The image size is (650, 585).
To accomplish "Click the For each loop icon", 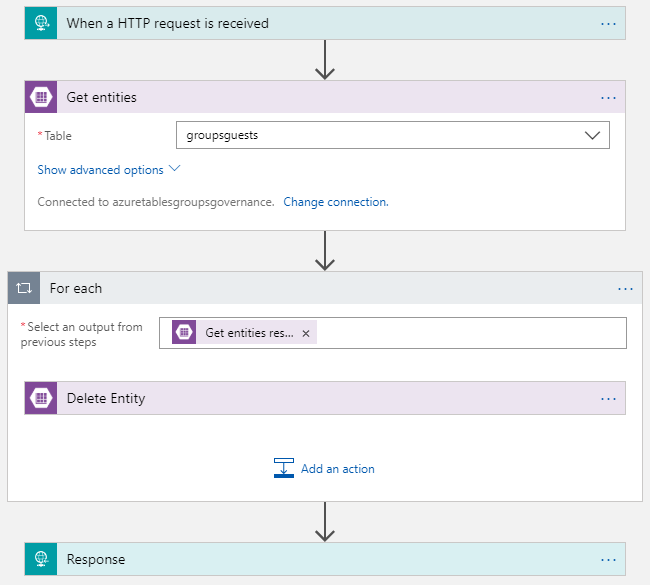I will (24, 289).
